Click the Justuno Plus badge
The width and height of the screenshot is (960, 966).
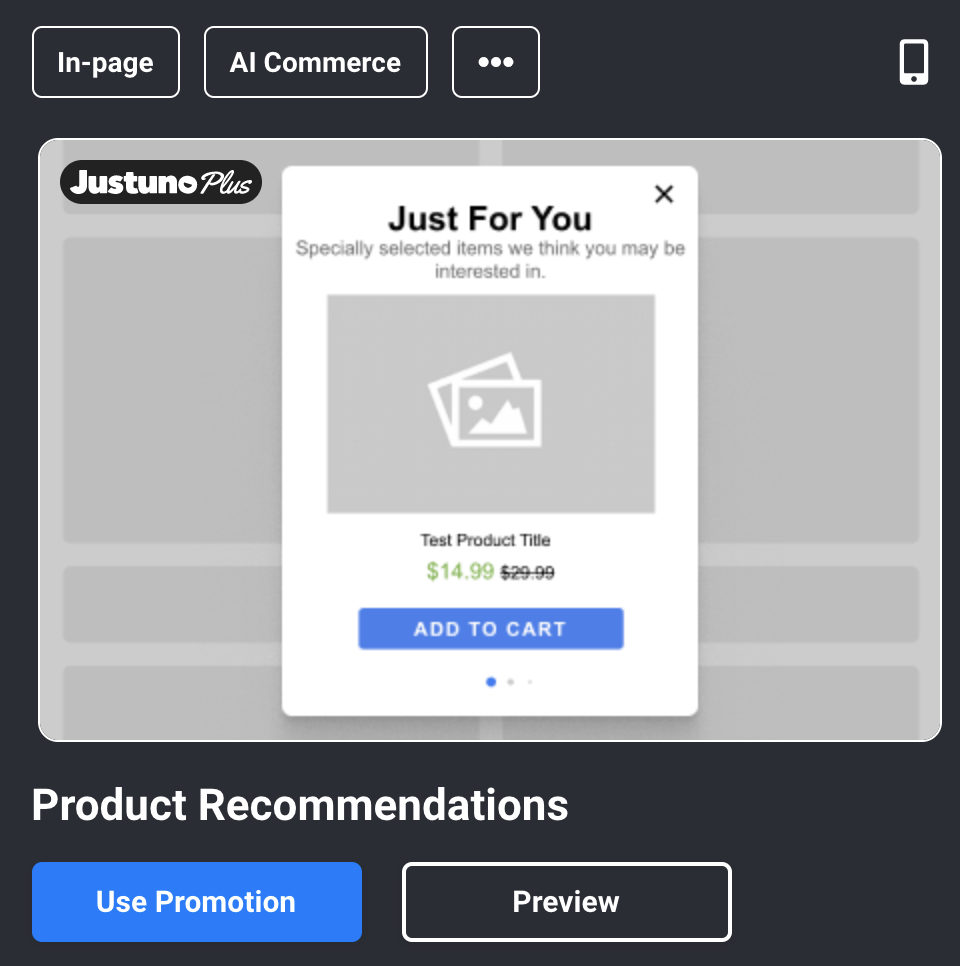[x=160, y=182]
